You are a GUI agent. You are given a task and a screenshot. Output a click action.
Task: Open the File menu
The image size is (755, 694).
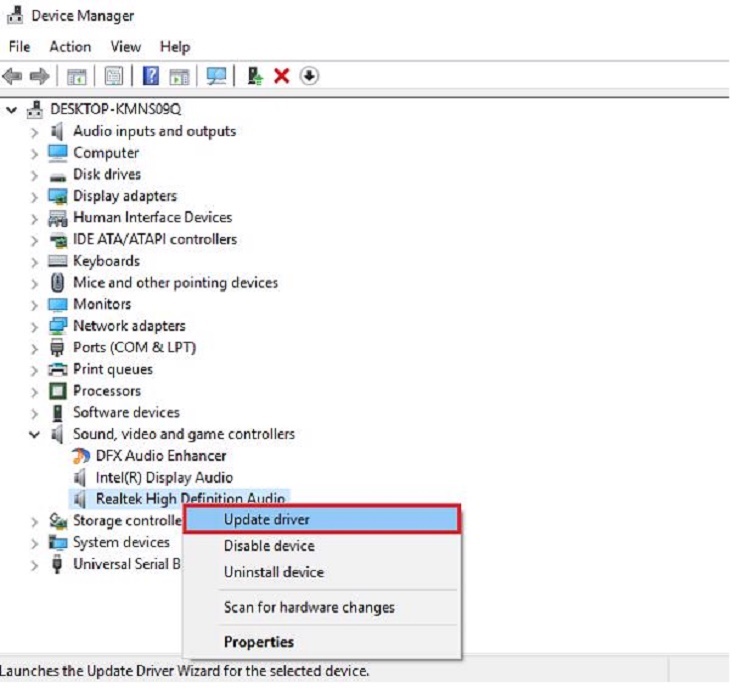[x=19, y=47]
